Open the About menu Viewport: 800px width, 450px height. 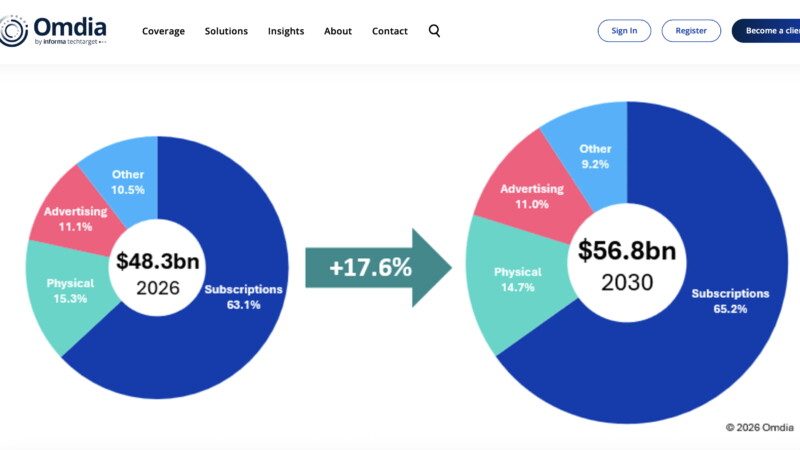(338, 31)
